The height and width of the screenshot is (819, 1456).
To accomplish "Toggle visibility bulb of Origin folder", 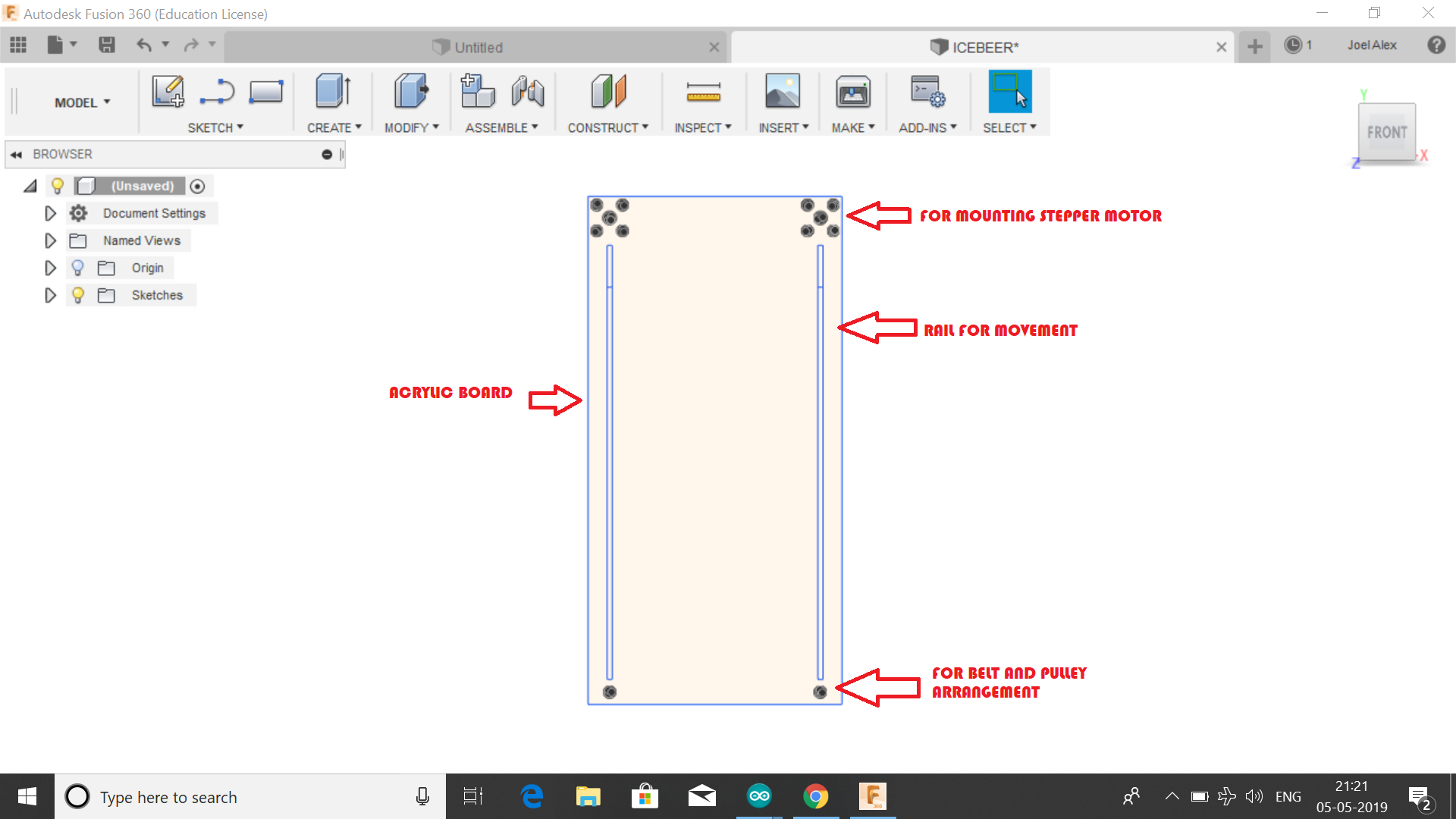I will pyautogui.click(x=77, y=268).
